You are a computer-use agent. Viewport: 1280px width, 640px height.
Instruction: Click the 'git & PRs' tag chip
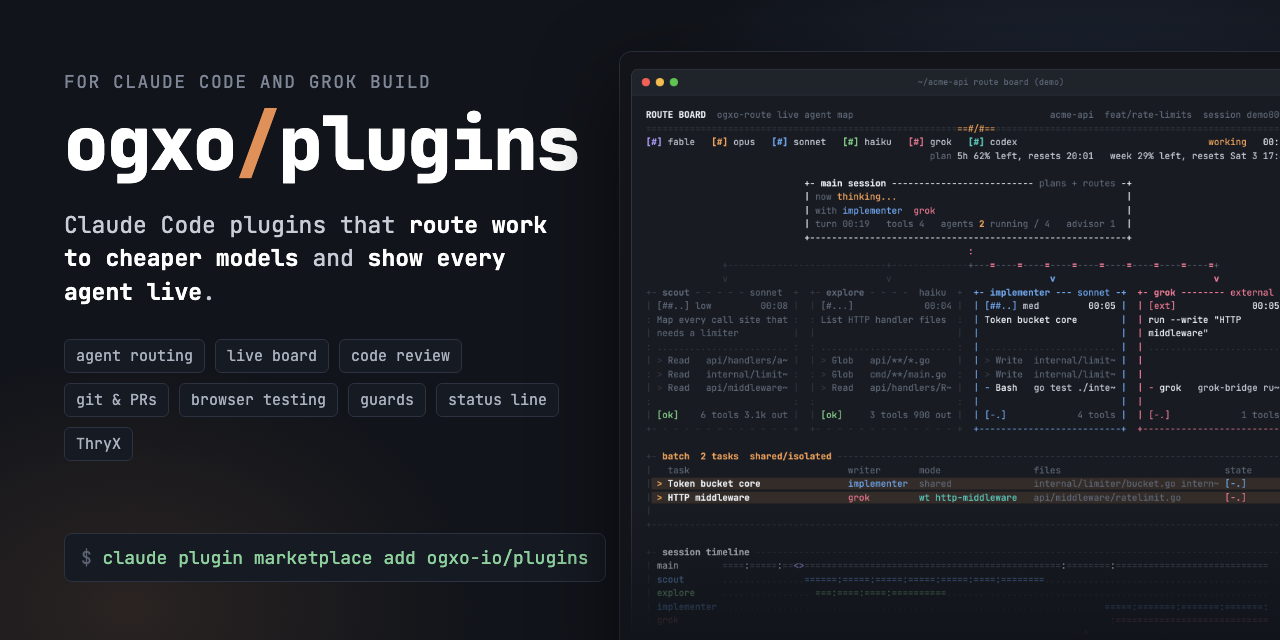(116, 400)
